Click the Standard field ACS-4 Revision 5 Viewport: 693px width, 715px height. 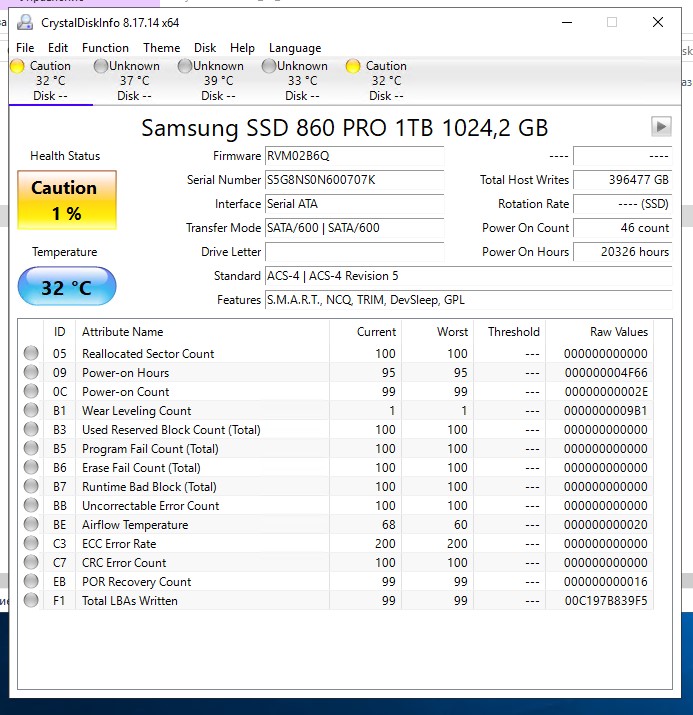coord(468,276)
